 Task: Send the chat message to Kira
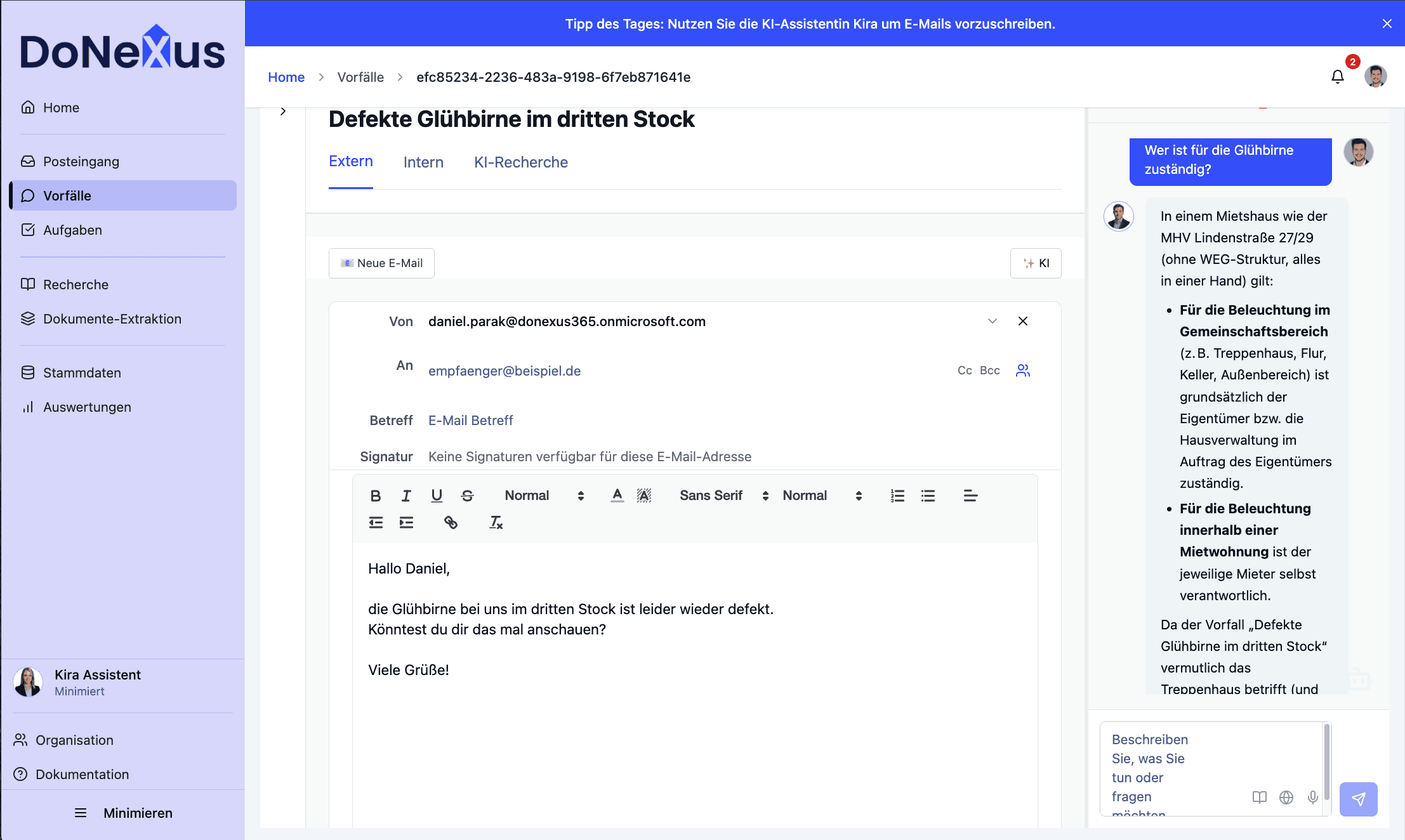pos(1358,799)
